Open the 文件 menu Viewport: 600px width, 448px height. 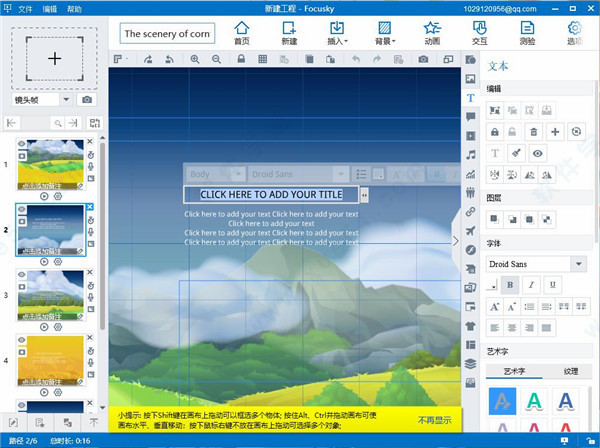[x=25, y=8]
